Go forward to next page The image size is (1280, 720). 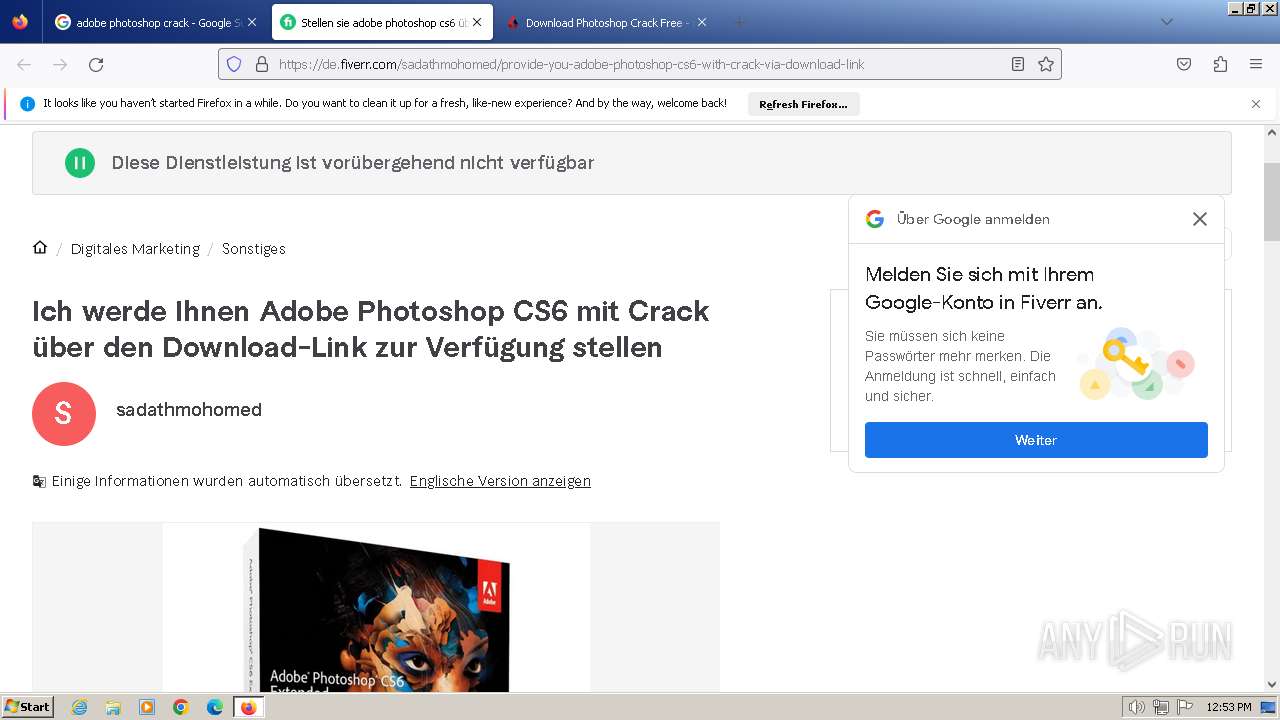[x=60, y=64]
